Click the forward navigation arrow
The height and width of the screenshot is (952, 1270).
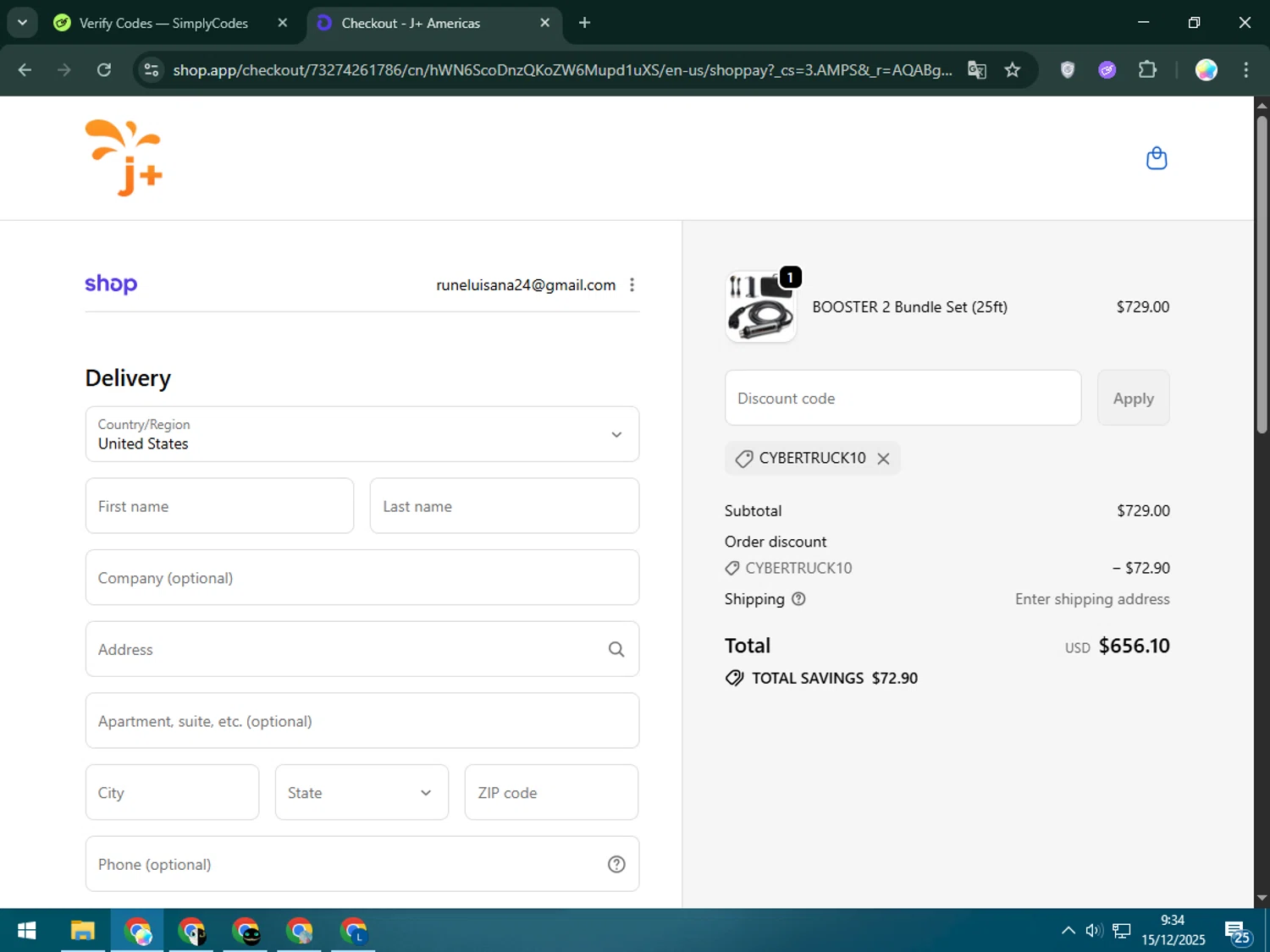(x=64, y=70)
